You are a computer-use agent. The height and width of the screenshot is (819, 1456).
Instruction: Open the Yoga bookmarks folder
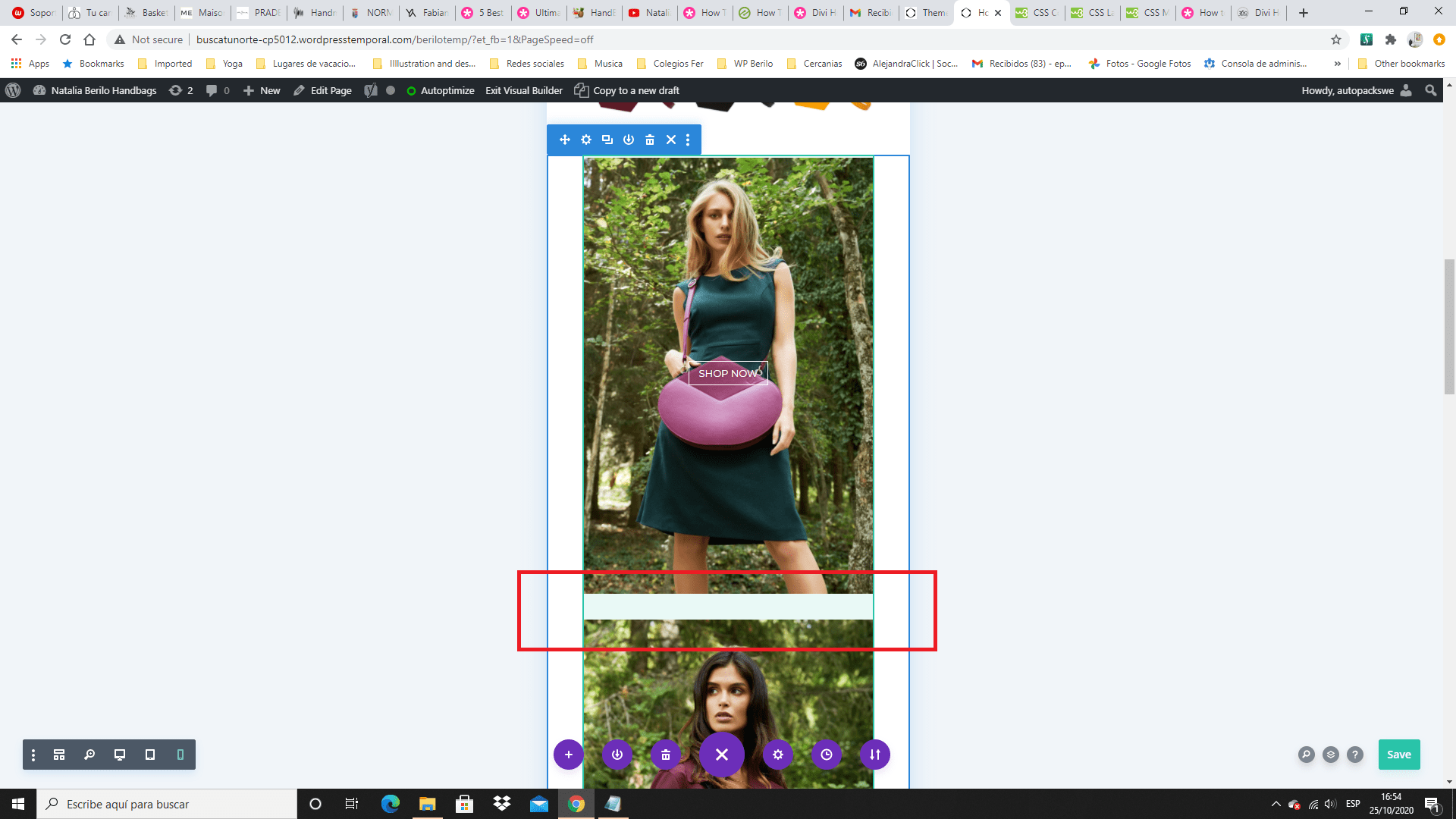(224, 64)
